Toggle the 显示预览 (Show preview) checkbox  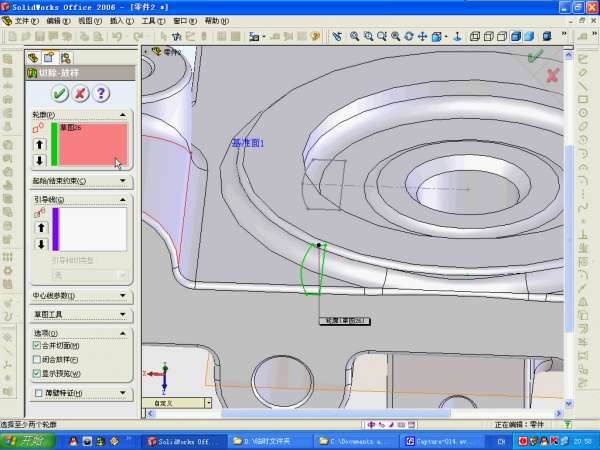click(x=37, y=373)
